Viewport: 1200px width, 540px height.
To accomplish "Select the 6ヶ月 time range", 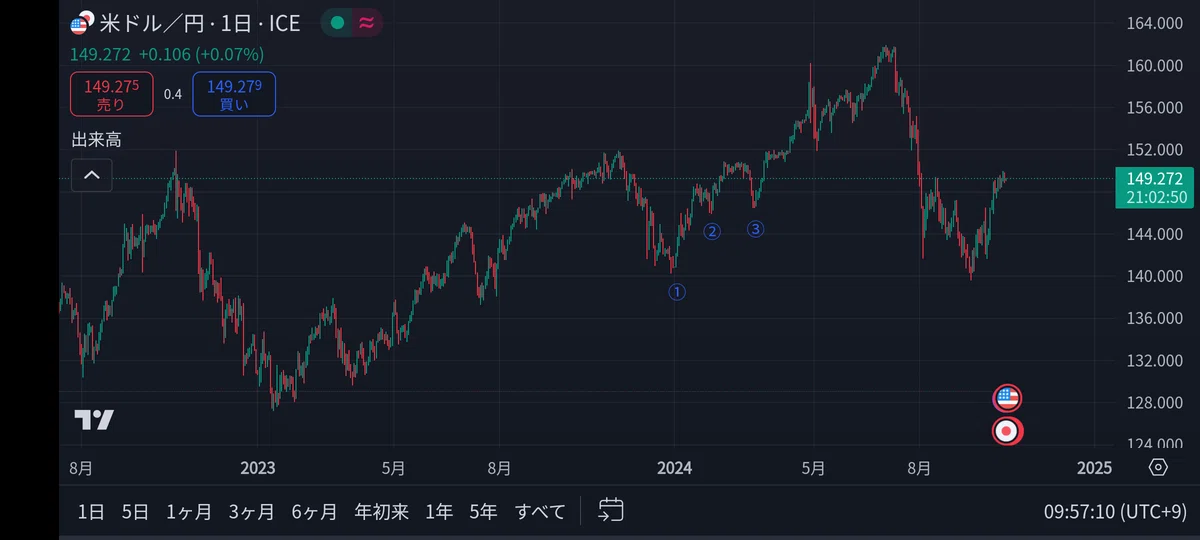I will [314, 512].
